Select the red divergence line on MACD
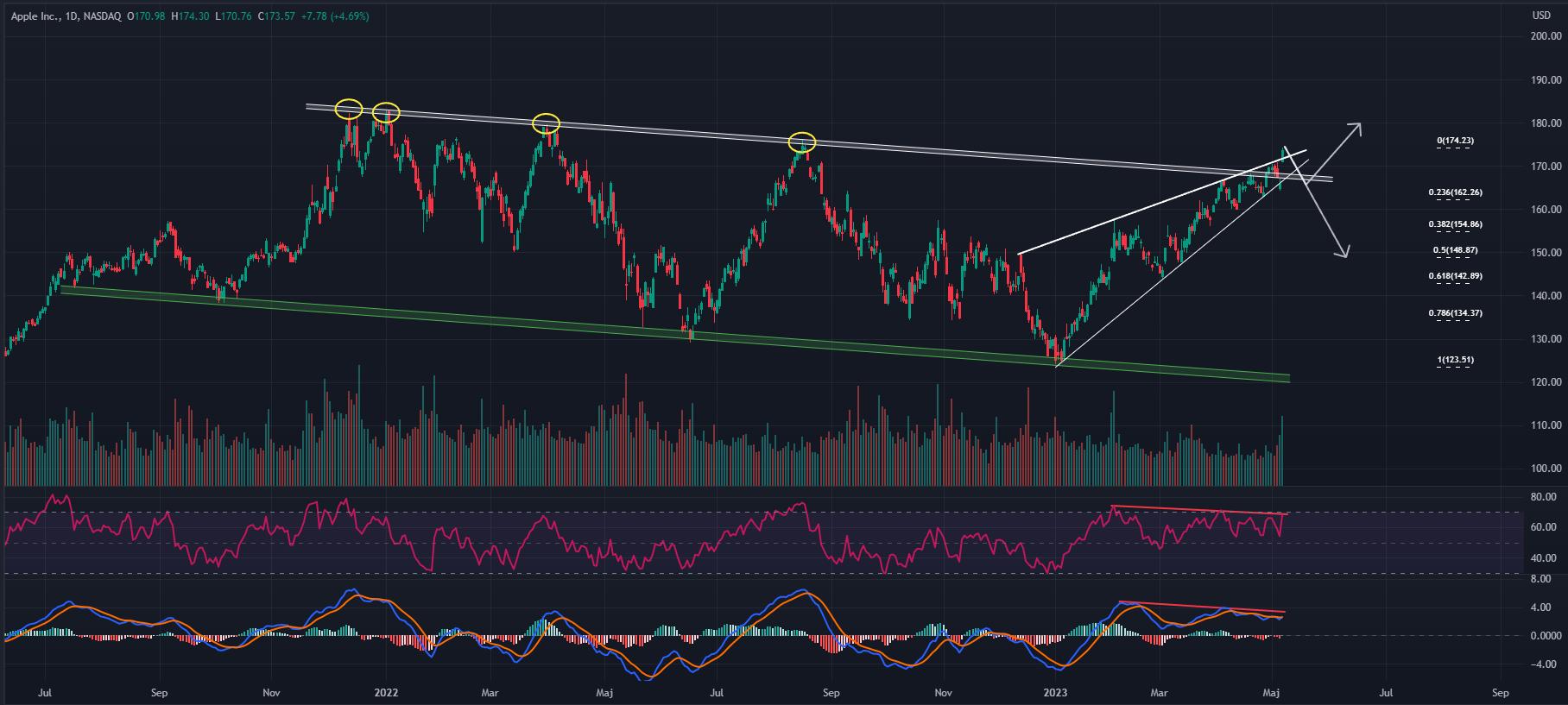Image resolution: width=1568 pixels, height=705 pixels. point(1202,607)
